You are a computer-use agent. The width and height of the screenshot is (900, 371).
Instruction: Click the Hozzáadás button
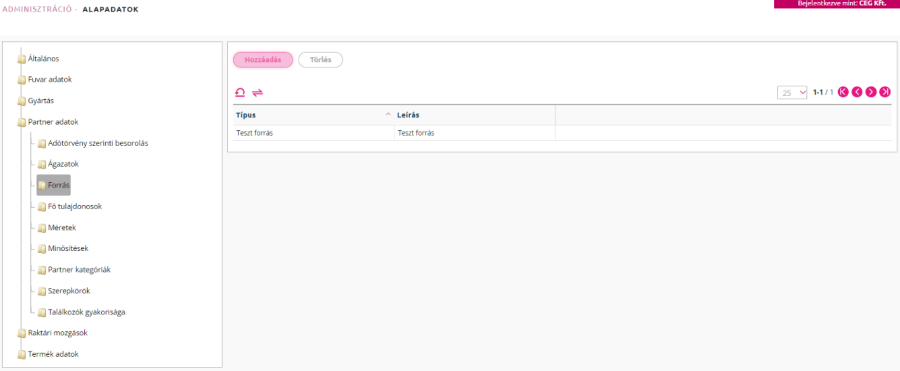[263, 60]
